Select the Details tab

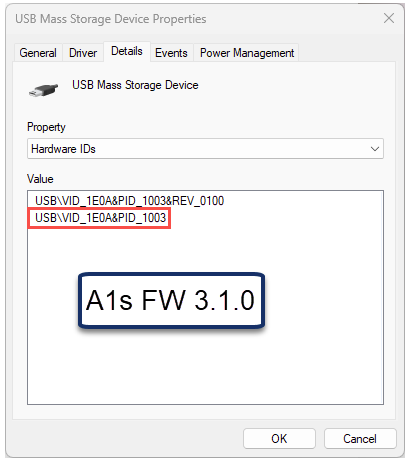point(127,51)
